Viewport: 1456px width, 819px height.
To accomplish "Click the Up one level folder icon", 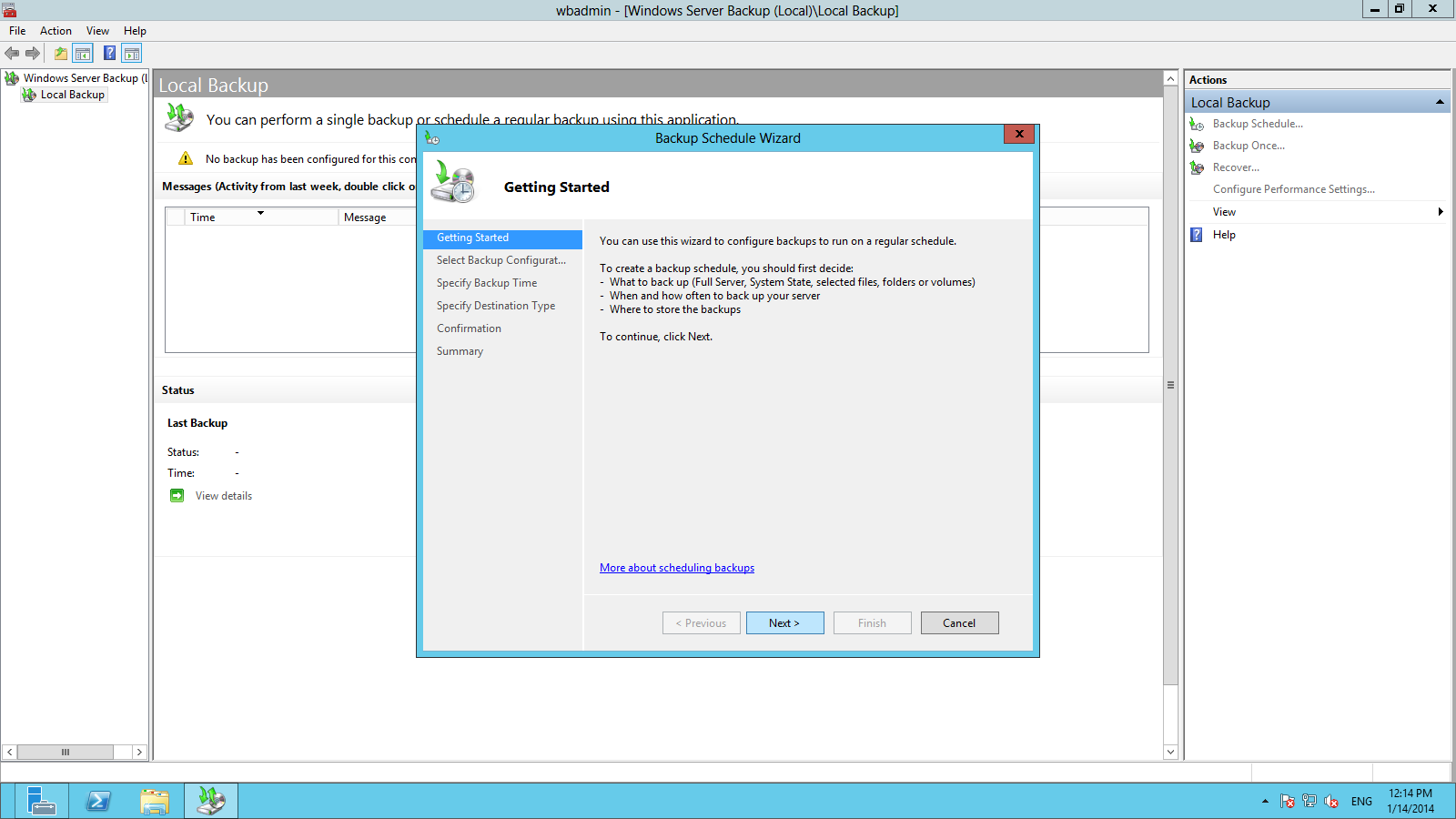I will point(61,54).
